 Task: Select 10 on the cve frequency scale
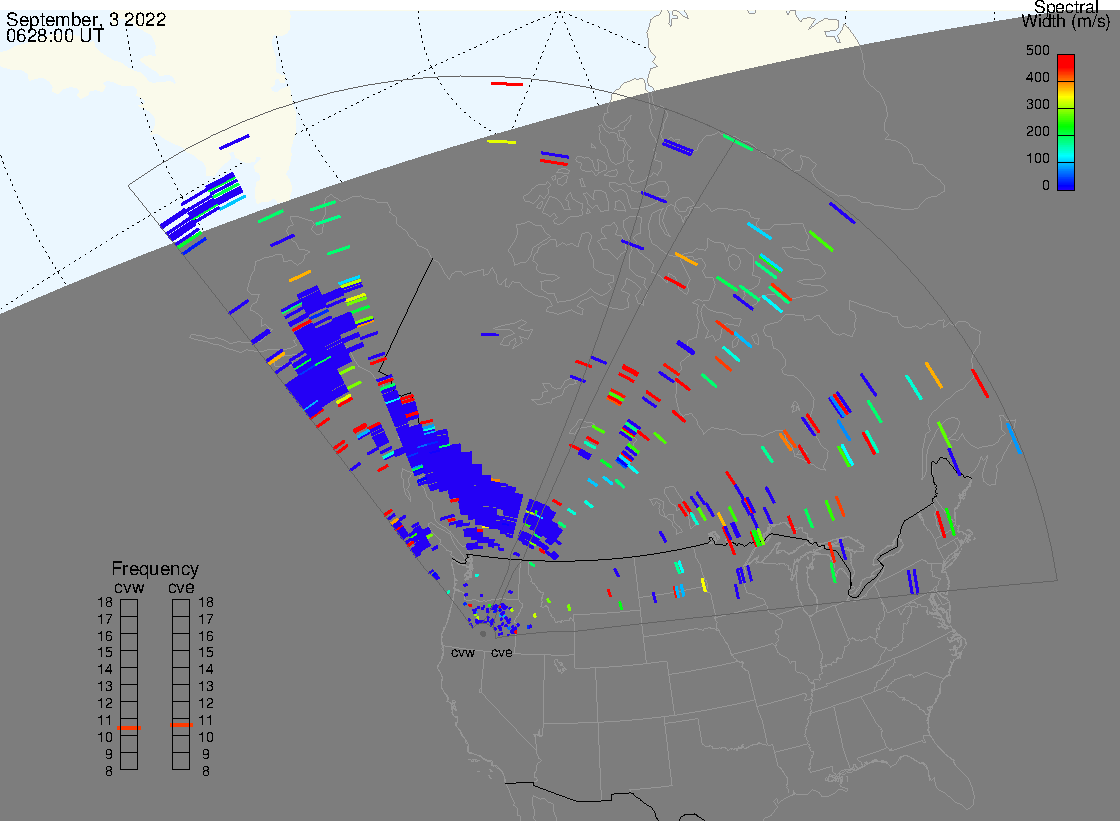coord(206,737)
